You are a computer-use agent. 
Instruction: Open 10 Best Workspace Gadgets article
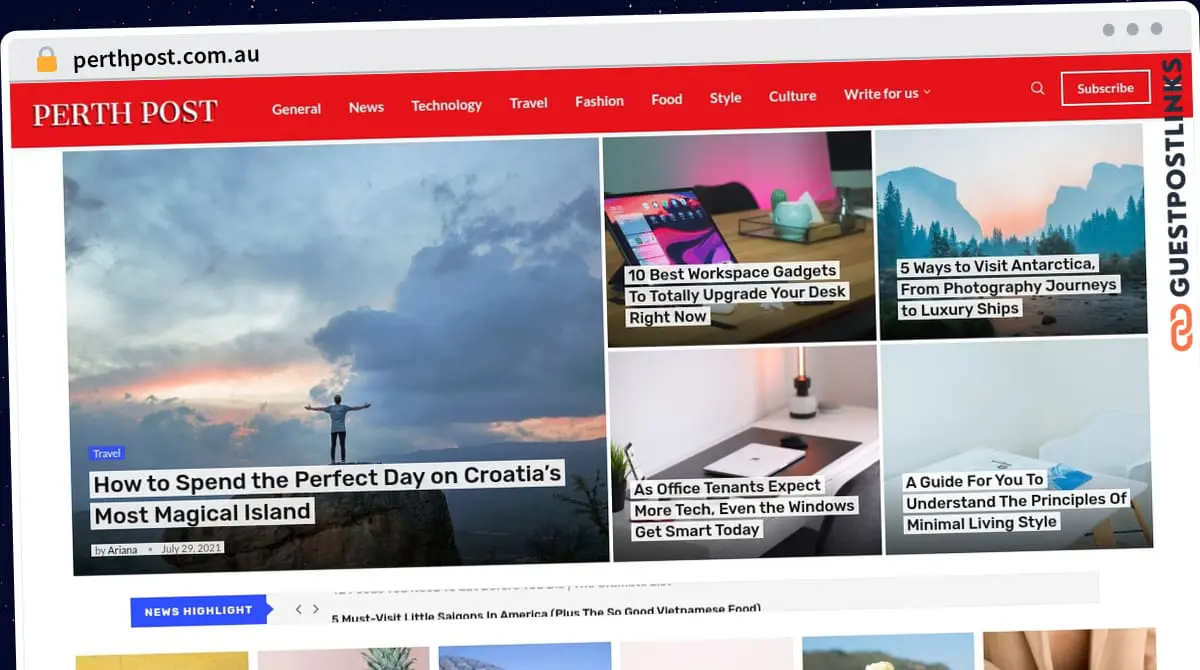(x=737, y=294)
